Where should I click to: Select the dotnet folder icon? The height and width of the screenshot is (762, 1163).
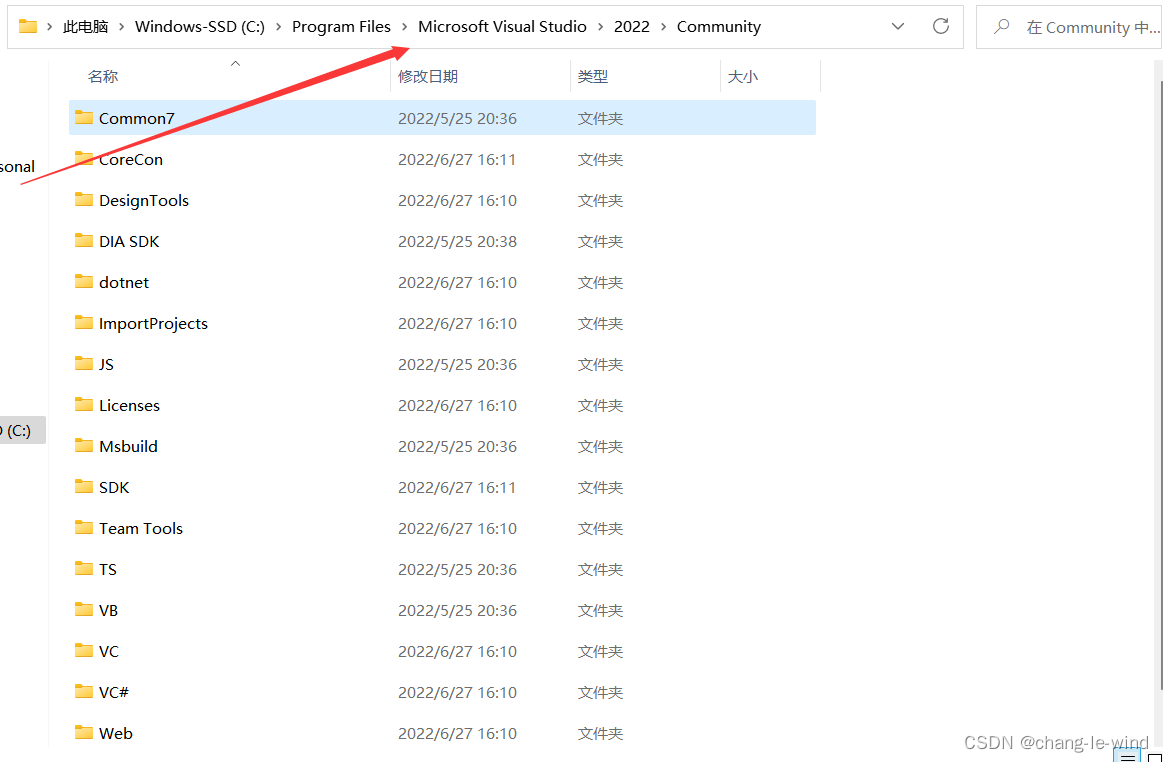pyautogui.click(x=84, y=281)
